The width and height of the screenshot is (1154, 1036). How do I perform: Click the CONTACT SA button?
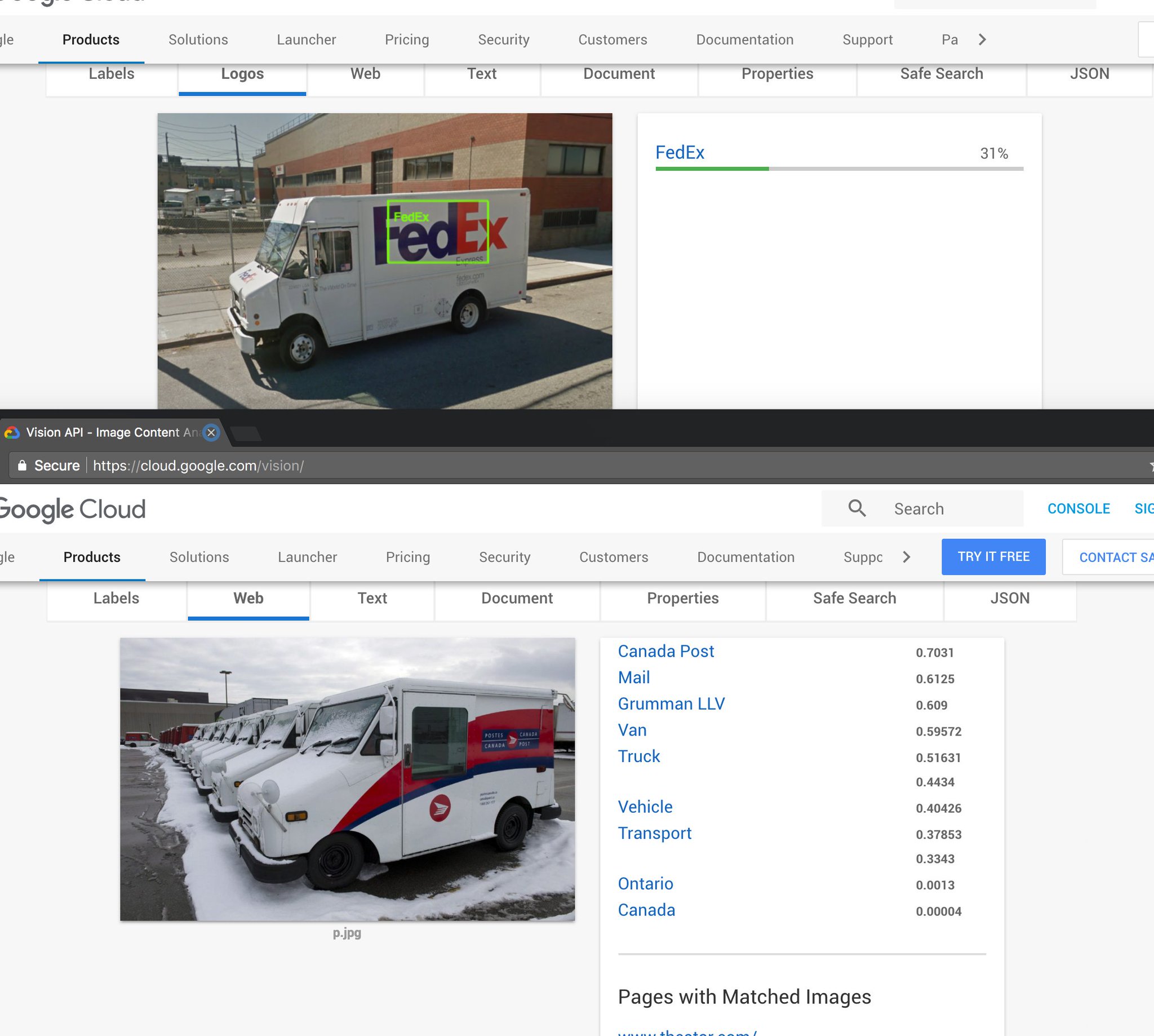pos(1108,557)
